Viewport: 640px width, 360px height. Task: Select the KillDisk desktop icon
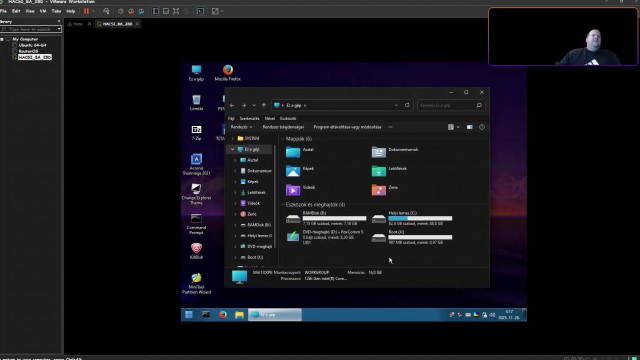click(196, 251)
